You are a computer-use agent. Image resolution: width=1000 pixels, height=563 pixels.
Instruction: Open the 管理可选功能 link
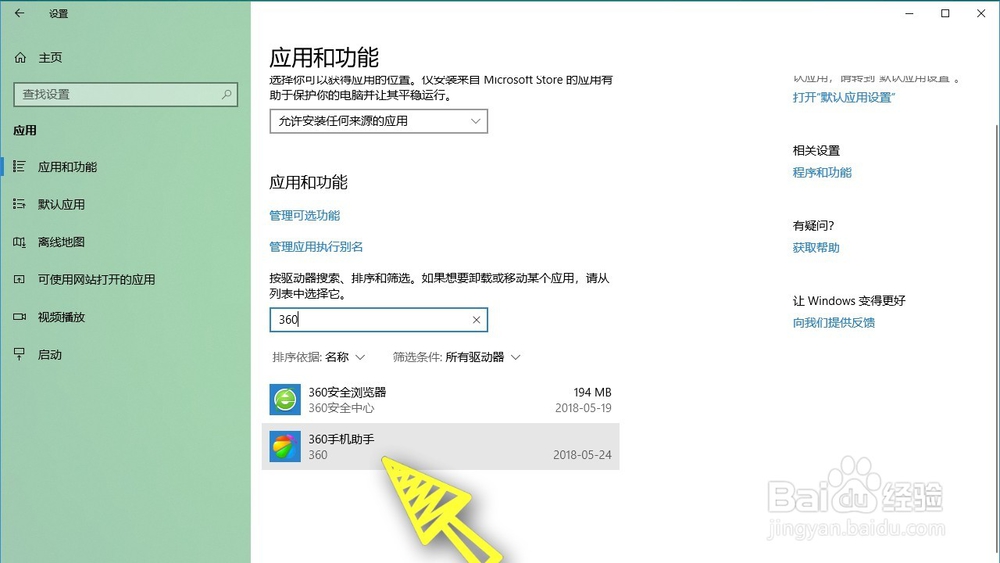tap(305, 216)
